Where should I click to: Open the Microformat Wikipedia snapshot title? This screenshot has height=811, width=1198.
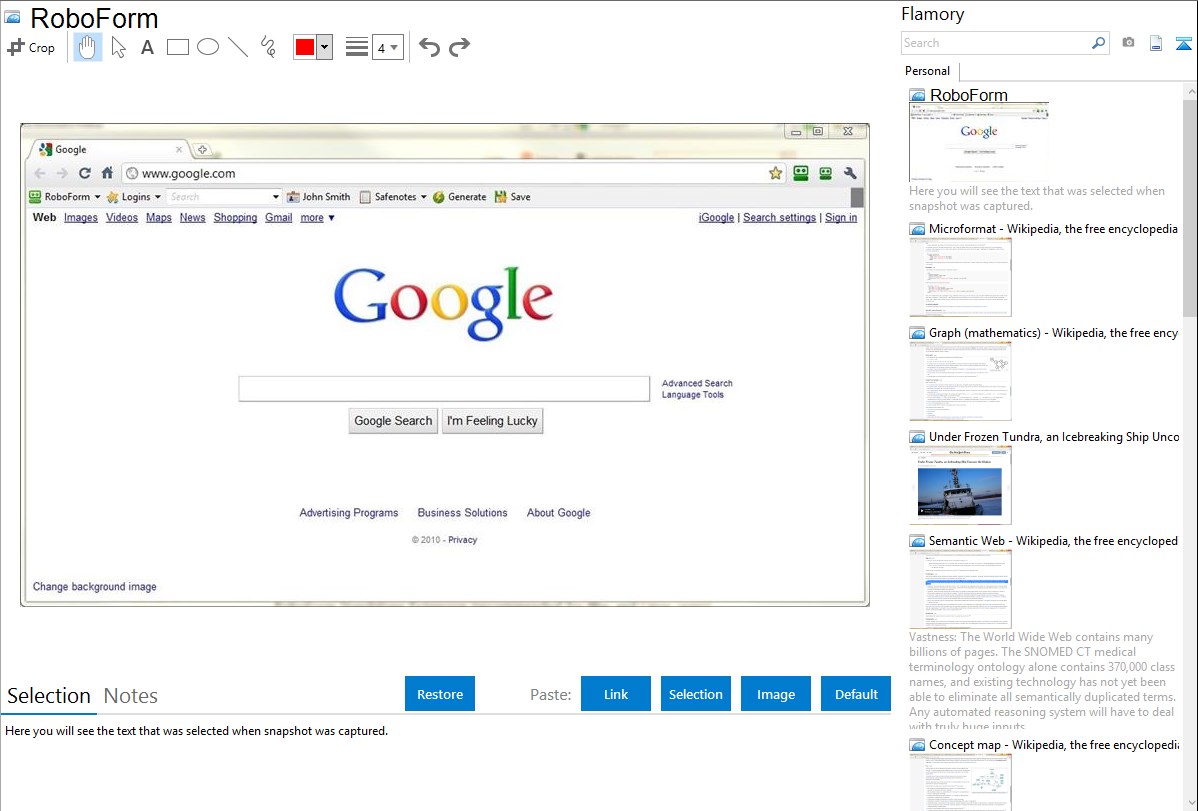tap(1053, 229)
